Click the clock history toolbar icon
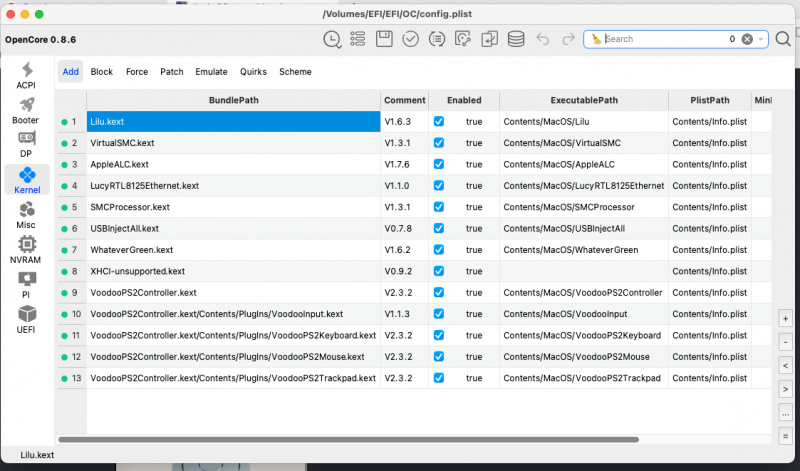 click(x=332, y=39)
